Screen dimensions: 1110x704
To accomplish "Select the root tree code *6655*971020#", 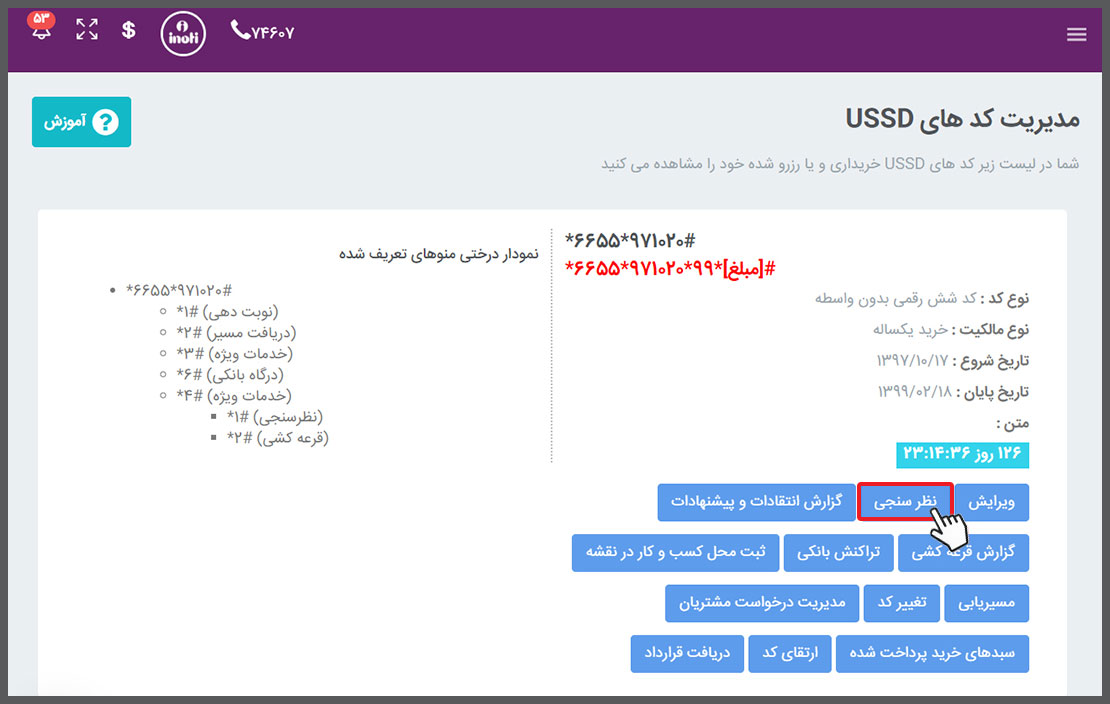I will click(x=179, y=290).
